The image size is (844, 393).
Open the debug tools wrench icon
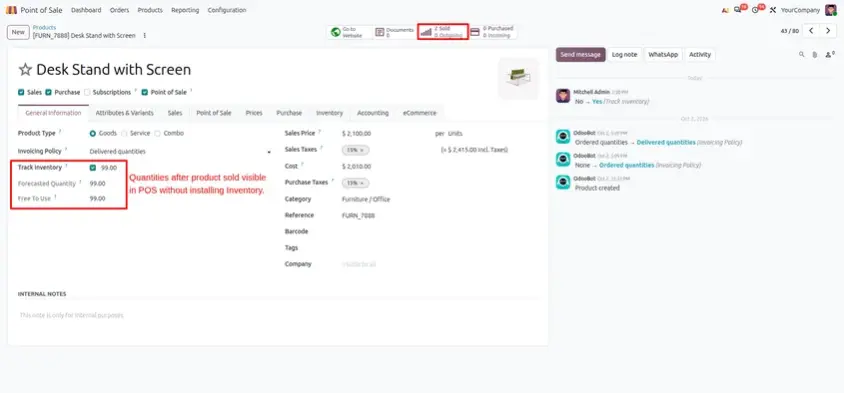(x=772, y=10)
